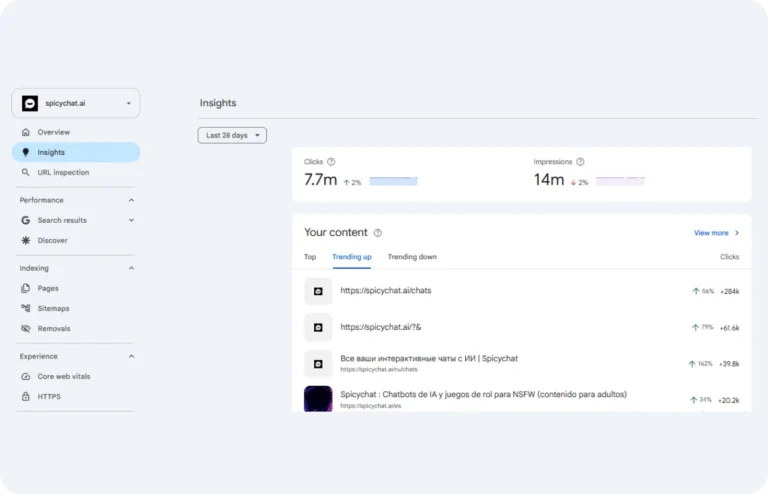Image resolution: width=768 pixels, height=494 pixels.
Task: Click the favicon for the Russian Spicychat page row
Action: click(318, 364)
